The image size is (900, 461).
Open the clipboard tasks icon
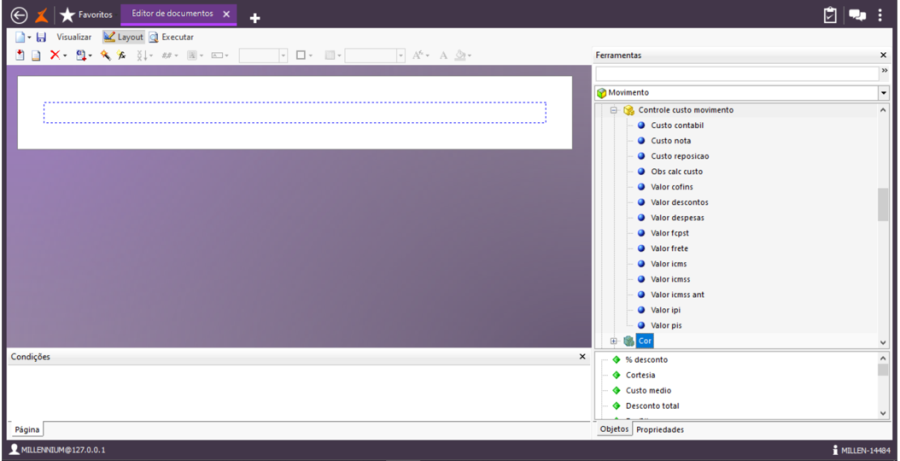830,15
